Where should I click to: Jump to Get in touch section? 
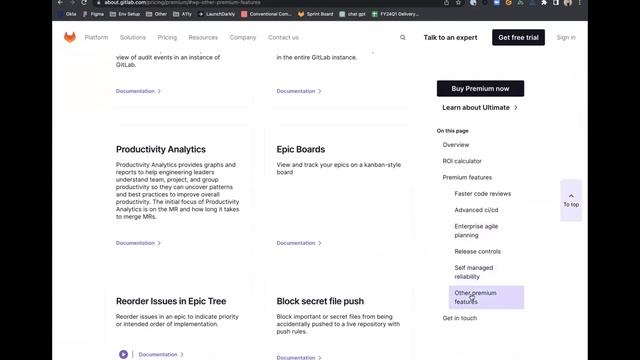click(460, 318)
